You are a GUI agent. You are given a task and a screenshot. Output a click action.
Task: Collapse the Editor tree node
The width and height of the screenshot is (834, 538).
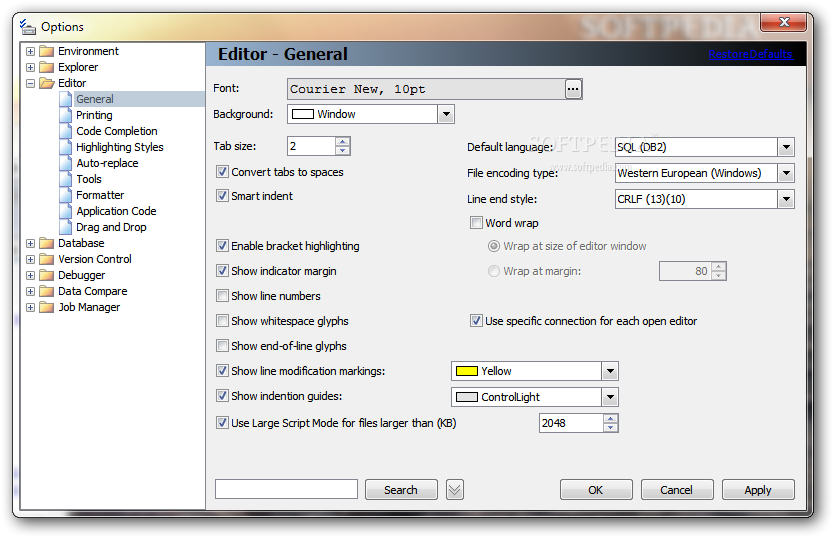[x=30, y=84]
